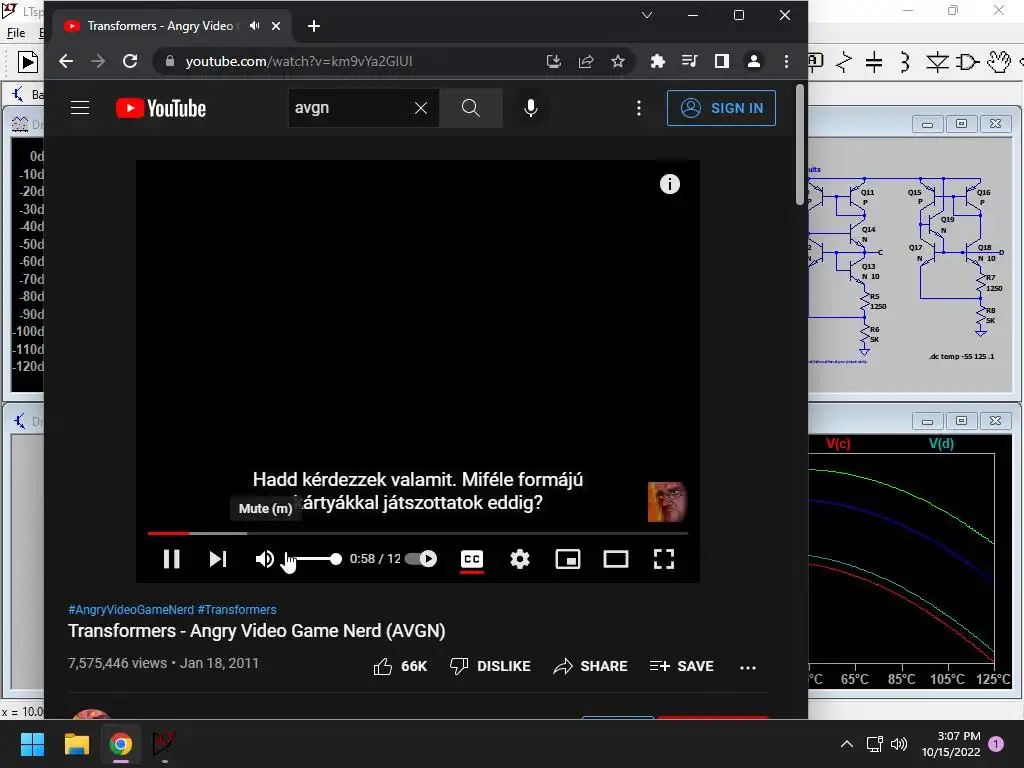Viewport: 1024px width, 768px height.
Task: Toggle the autoplay switch
Action: click(x=421, y=559)
